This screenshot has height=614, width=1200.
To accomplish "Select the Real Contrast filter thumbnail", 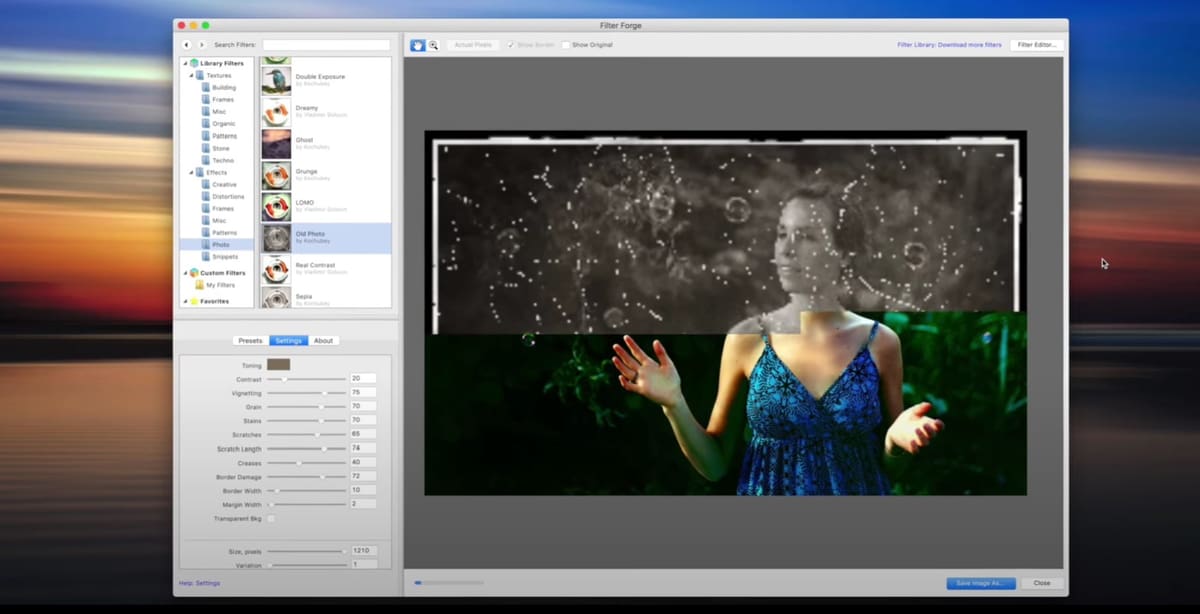I will (x=276, y=270).
